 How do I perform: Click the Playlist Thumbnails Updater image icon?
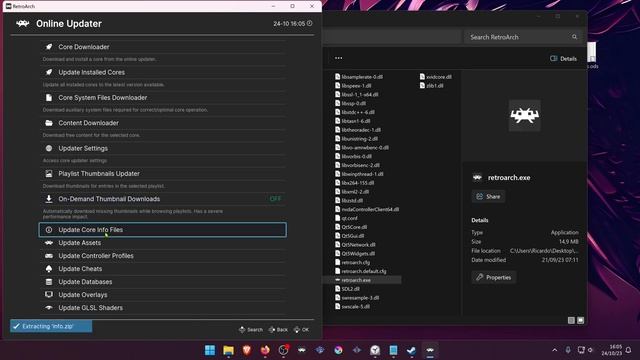[49, 173]
